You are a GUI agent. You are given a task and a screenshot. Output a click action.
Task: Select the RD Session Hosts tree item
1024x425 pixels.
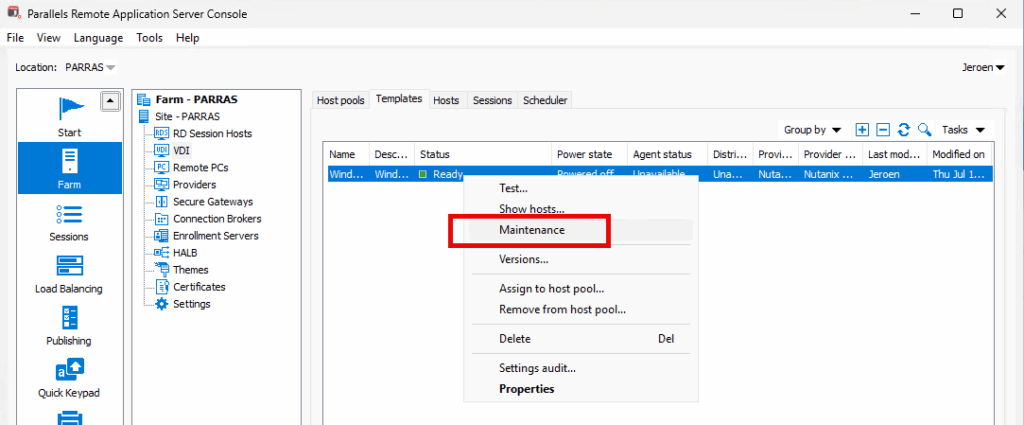212,133
